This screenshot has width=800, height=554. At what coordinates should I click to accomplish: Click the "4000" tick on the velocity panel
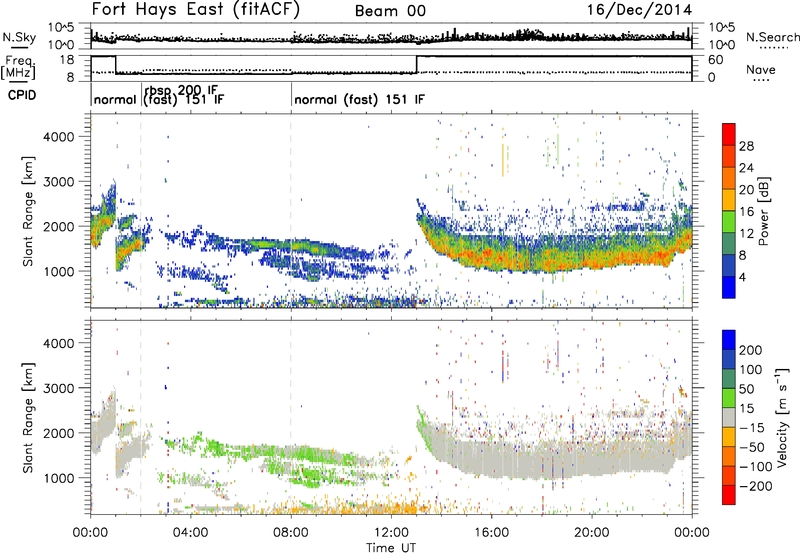tap(58, 343)
